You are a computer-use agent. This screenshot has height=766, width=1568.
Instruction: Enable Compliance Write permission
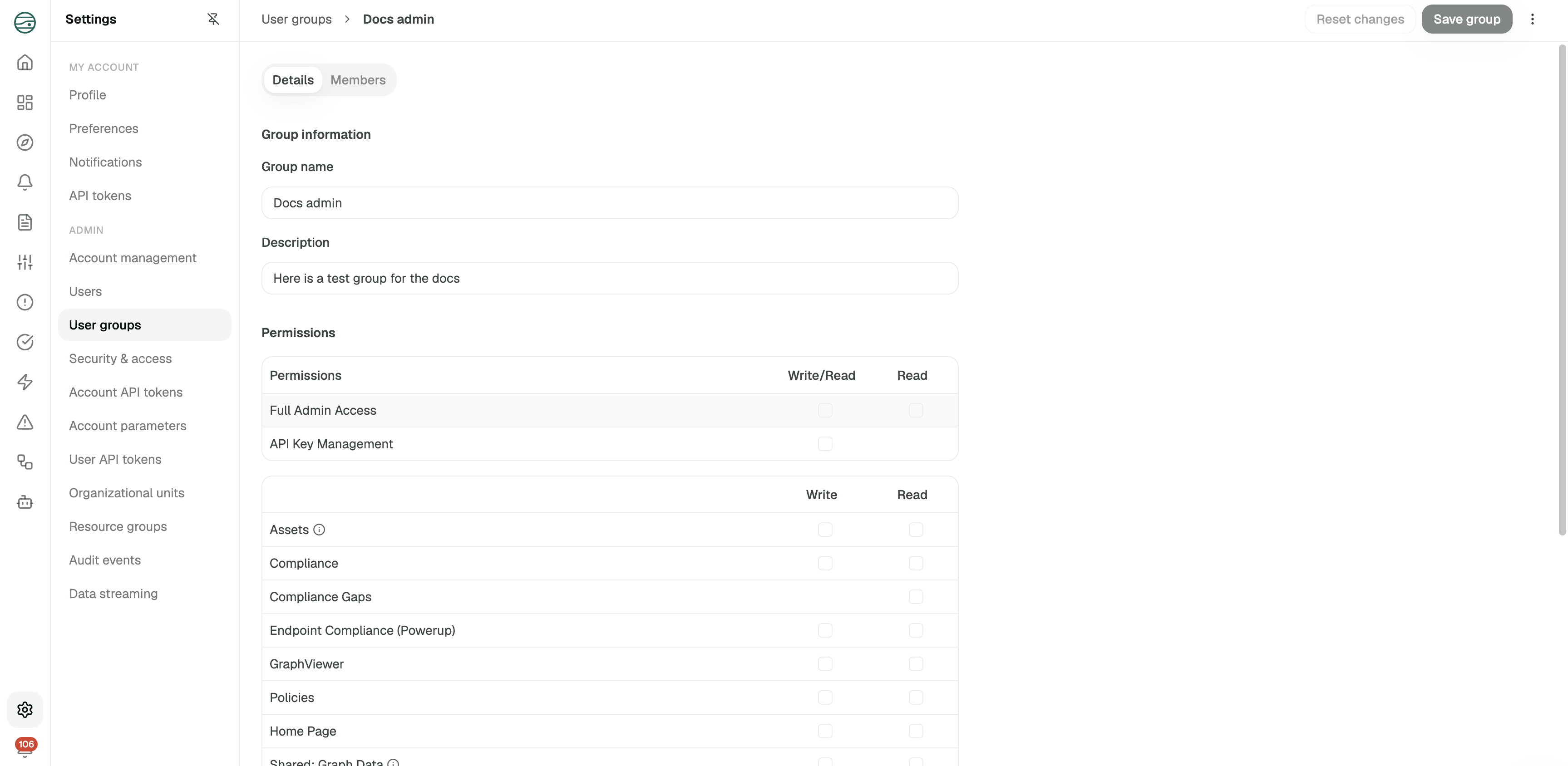click(825, 563)
